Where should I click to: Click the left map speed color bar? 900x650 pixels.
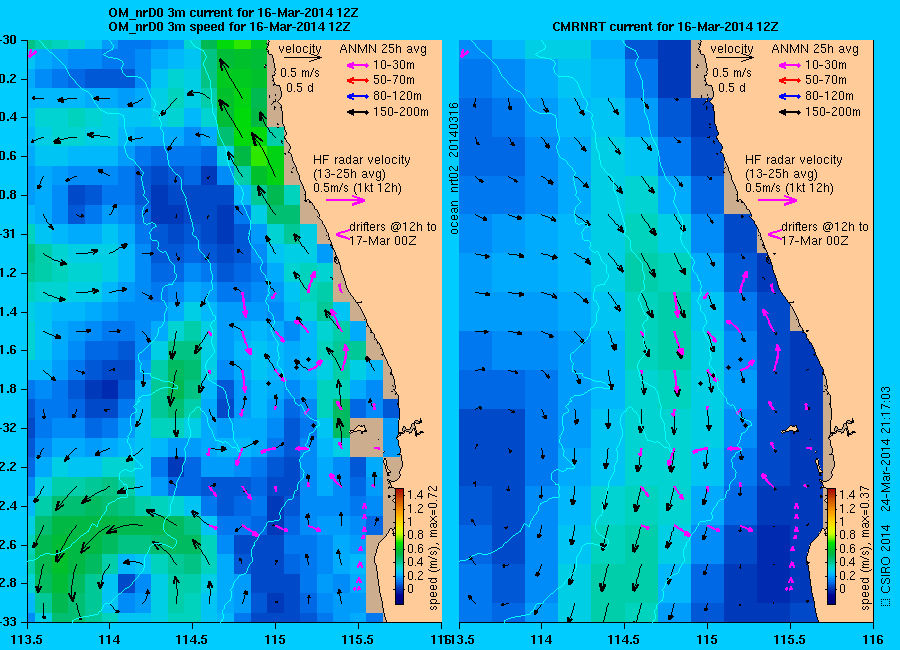point(399,547)
